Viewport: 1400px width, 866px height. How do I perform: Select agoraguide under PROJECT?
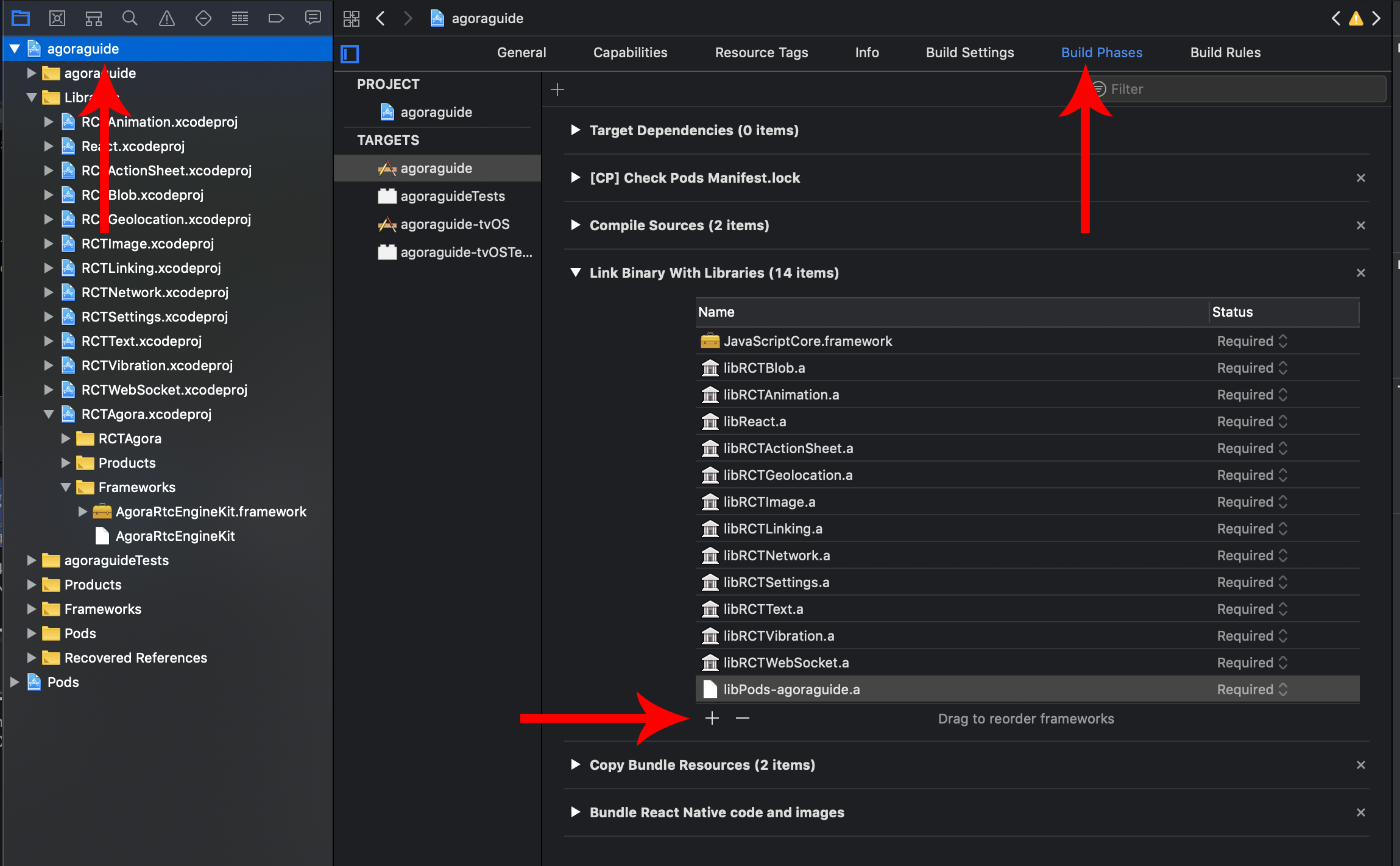point(436,112)
